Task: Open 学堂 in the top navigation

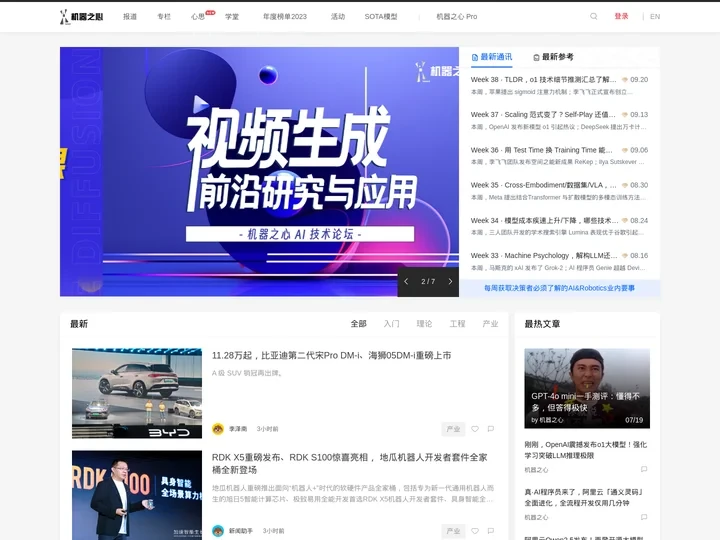Action: [x=232, y=17]
